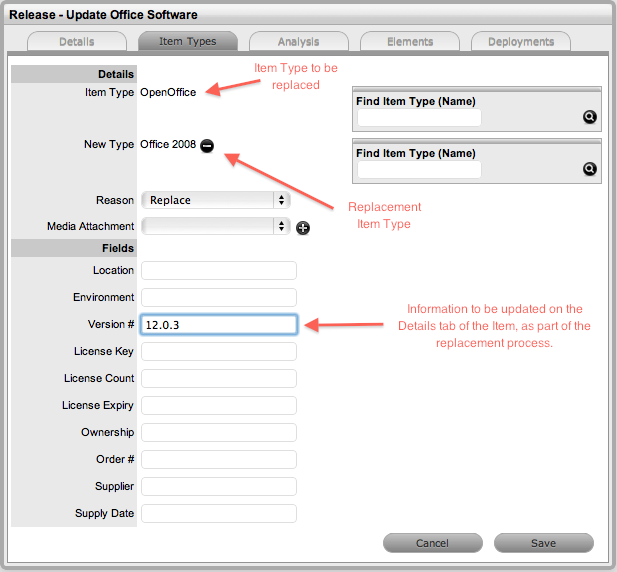This screenshot has width=617, height=572.
Task: Open the Deployments tab
Action: (x=521, y=41)
